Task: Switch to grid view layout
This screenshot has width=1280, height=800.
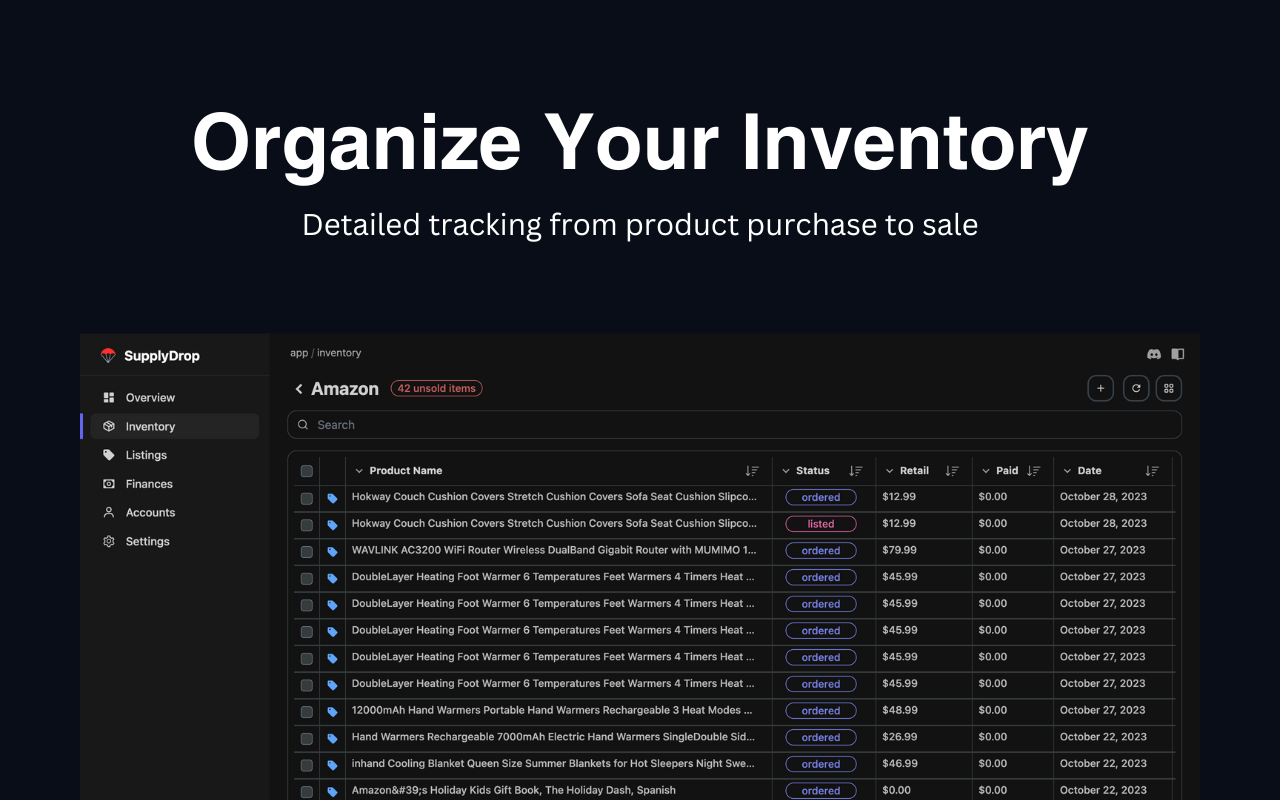Action: click(1169, 388)
